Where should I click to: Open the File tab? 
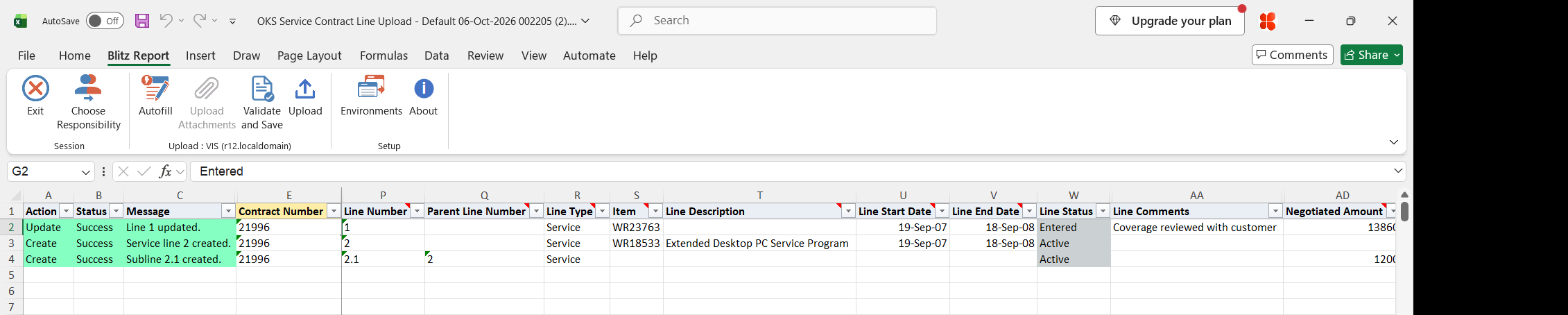[26, 56]
